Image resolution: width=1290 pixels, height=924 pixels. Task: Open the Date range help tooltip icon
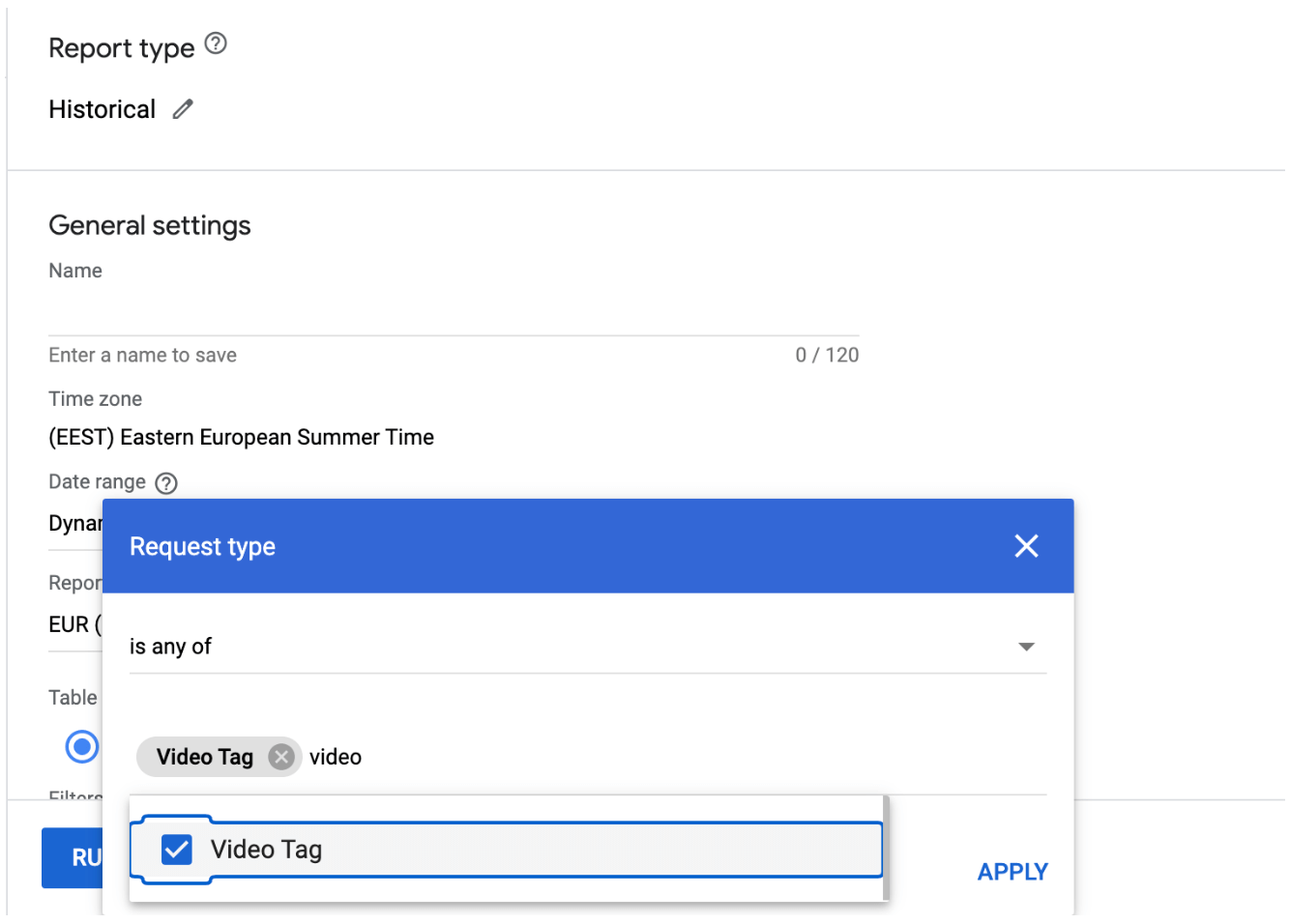[x=166, y=483]
